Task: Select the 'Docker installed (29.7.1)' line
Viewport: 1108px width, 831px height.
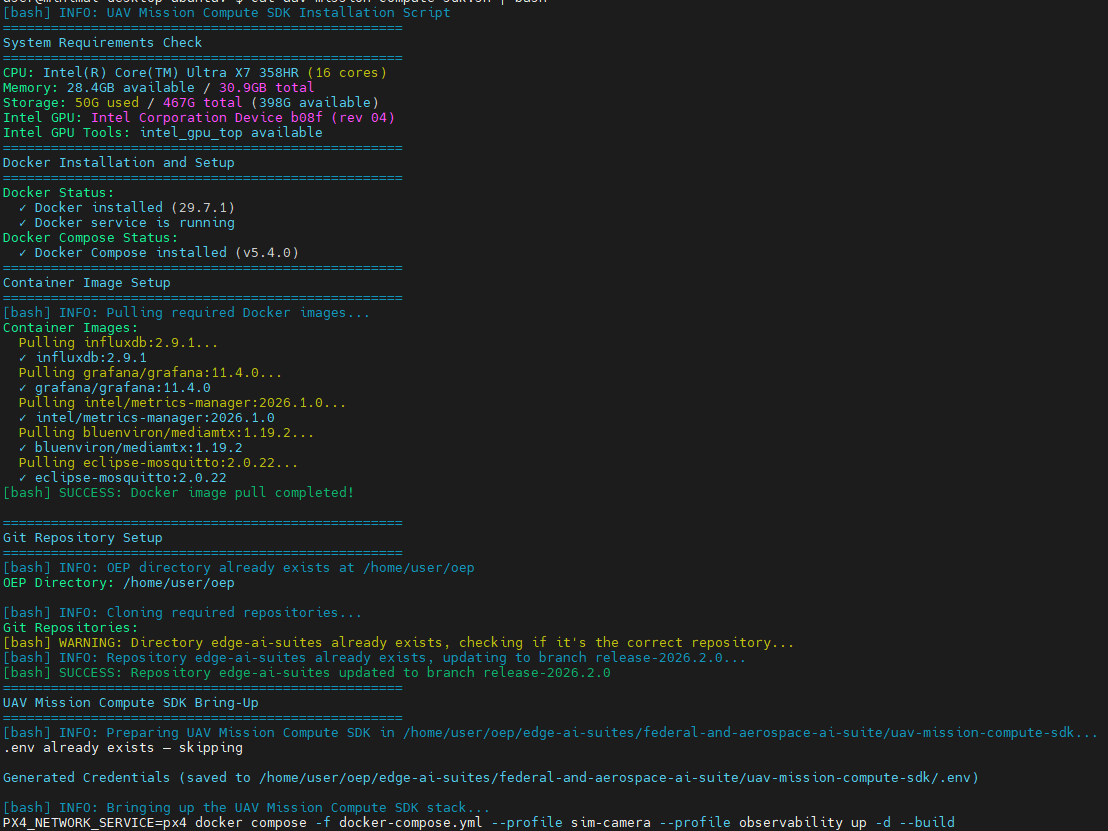Action: pyautogui.click(x=126, y=208)
